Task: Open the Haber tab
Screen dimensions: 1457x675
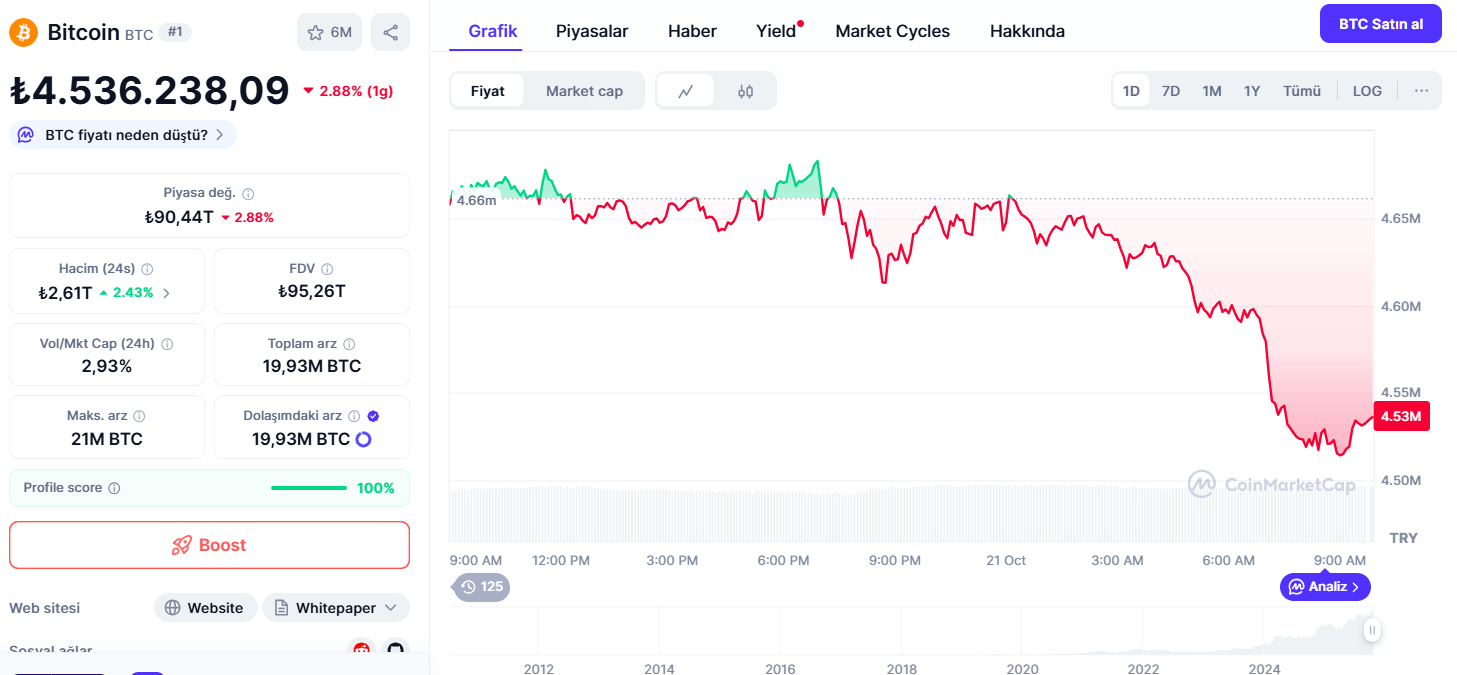Action: 692,31
